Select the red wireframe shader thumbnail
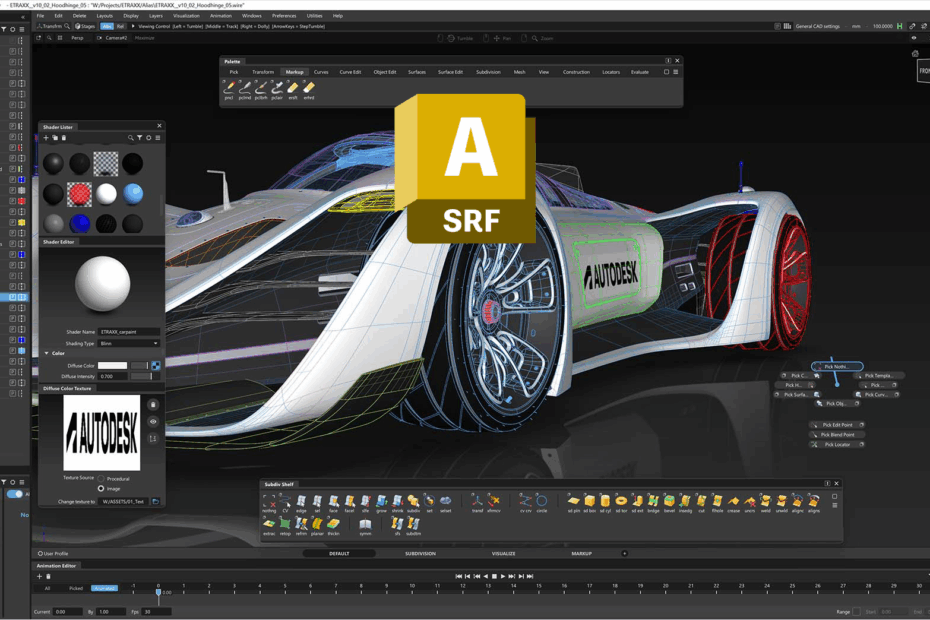This screenshot has width=930, height=620. pyautogui.click(x=80, y=193)
